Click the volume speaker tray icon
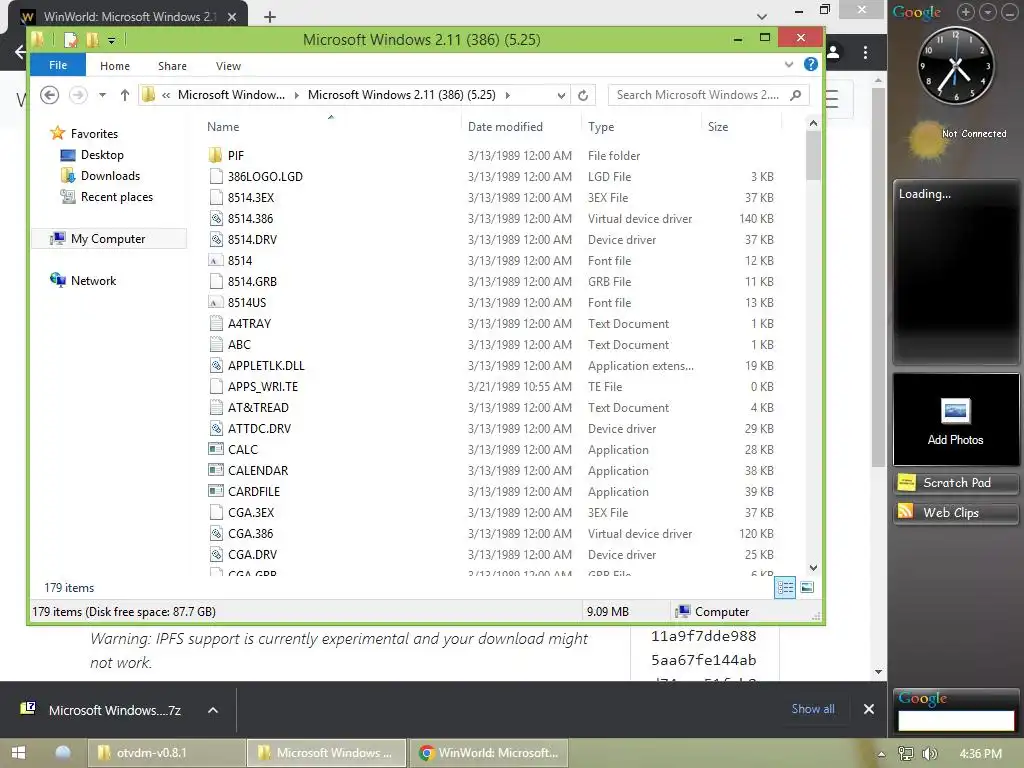This screenshot has width=1024, height=768. coord(929,754)
